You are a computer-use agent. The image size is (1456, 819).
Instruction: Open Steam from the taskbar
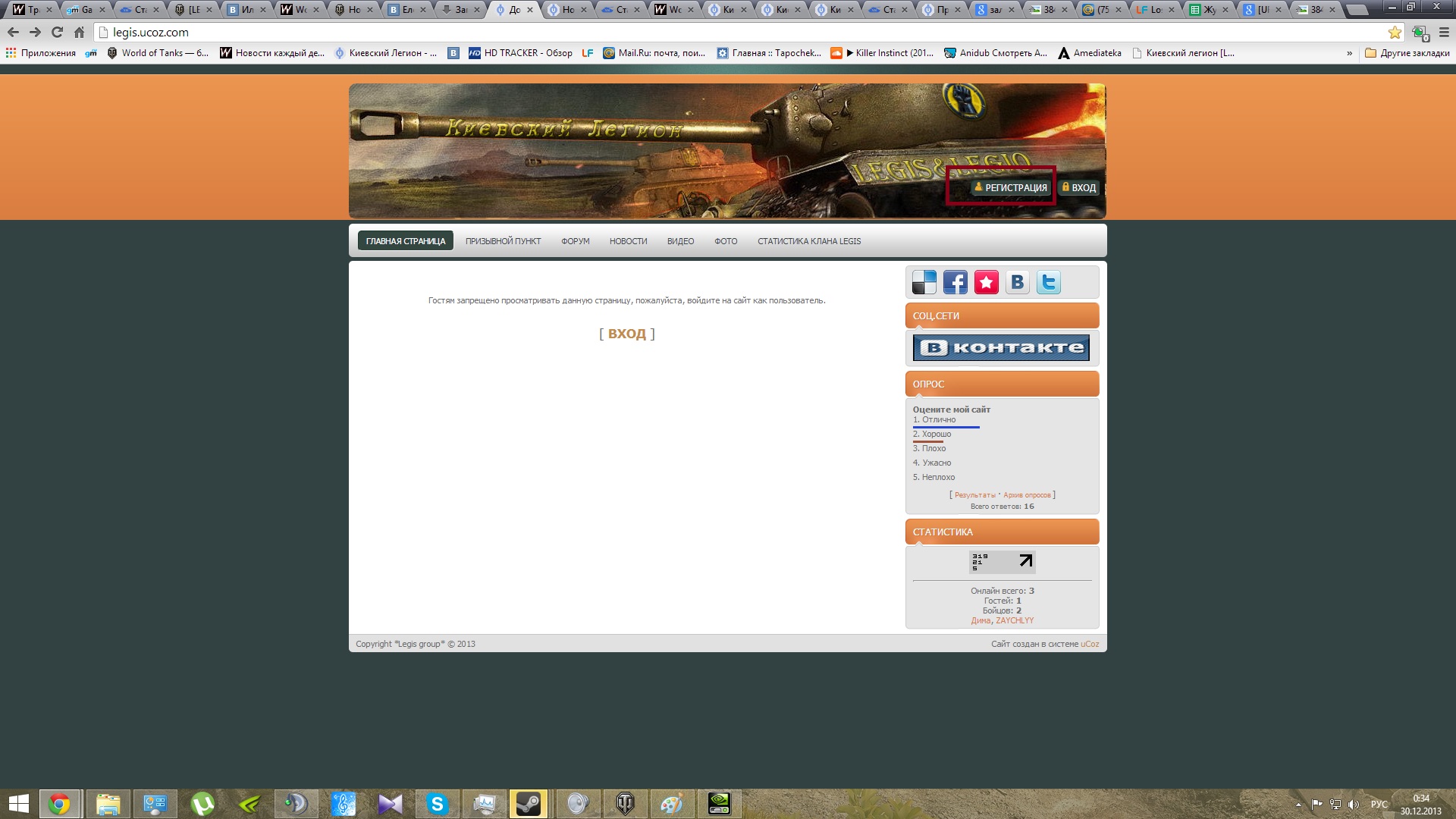pos(529,804)
